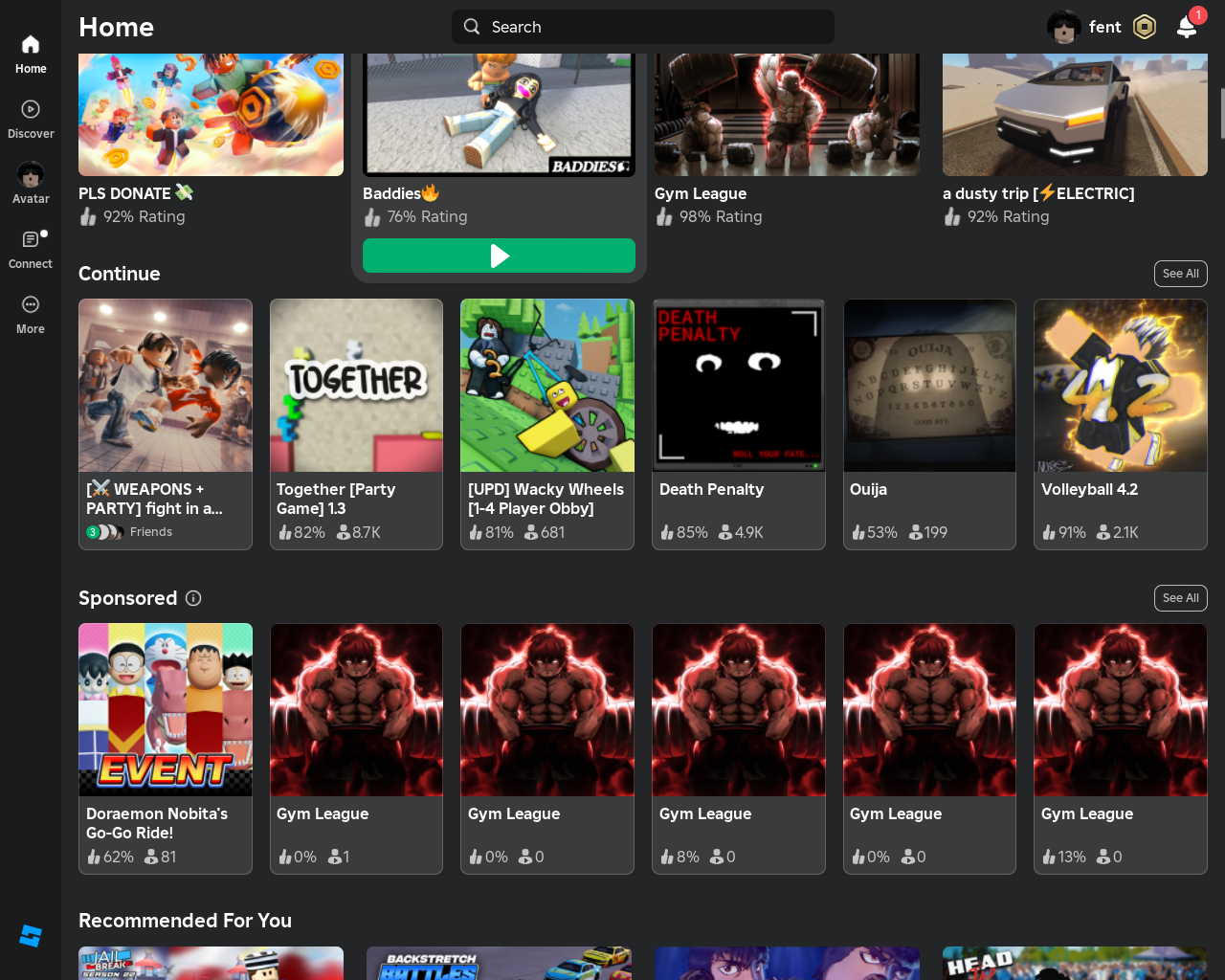Open the WEAPONS + PARTY game thumbnail
The height and width of the screenshot is (980, 1225).
(166, 386)
